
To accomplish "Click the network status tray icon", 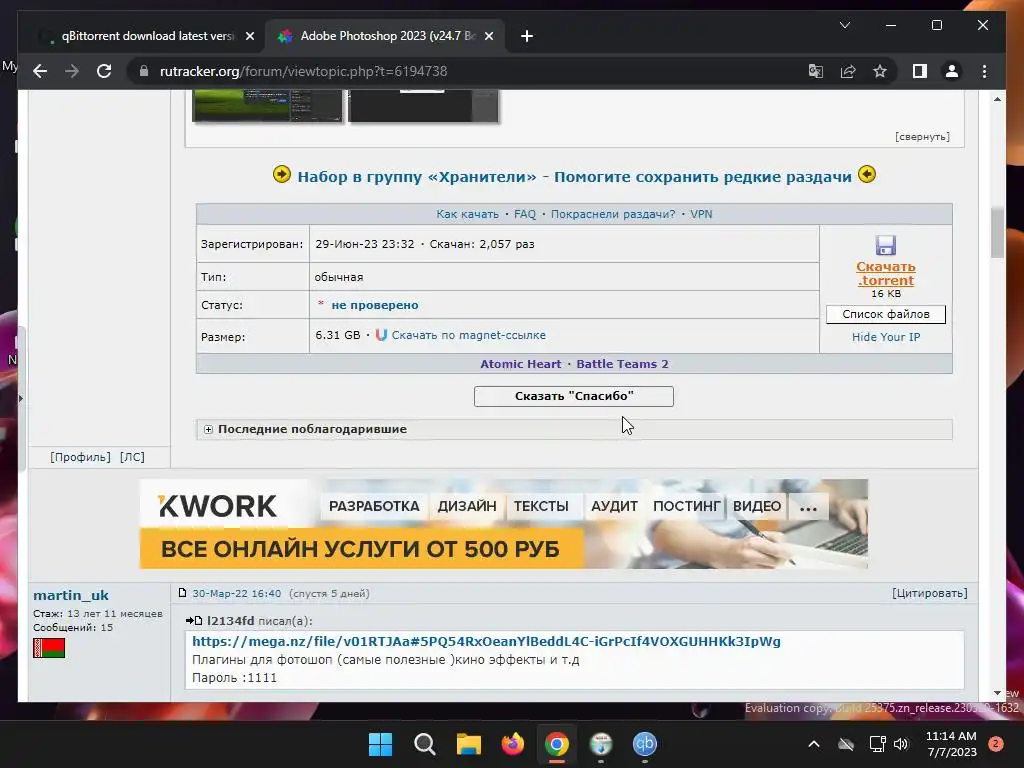I will pos(877,744).
